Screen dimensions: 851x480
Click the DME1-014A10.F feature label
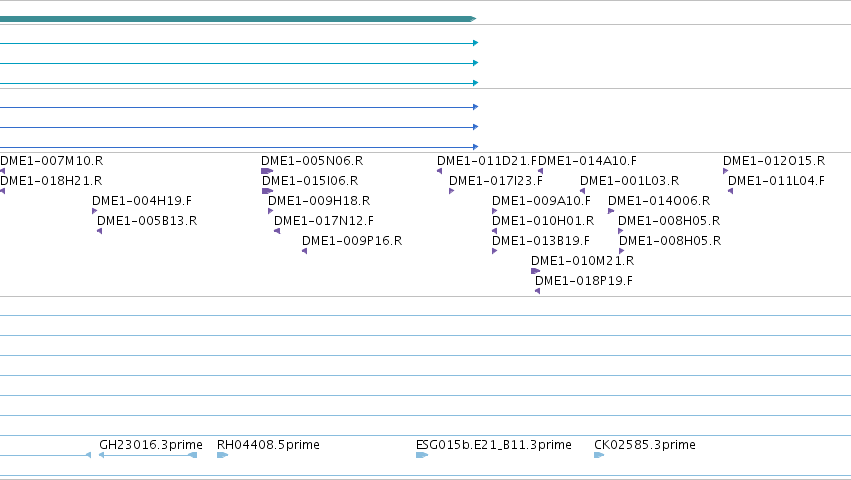tap(587, 161)
